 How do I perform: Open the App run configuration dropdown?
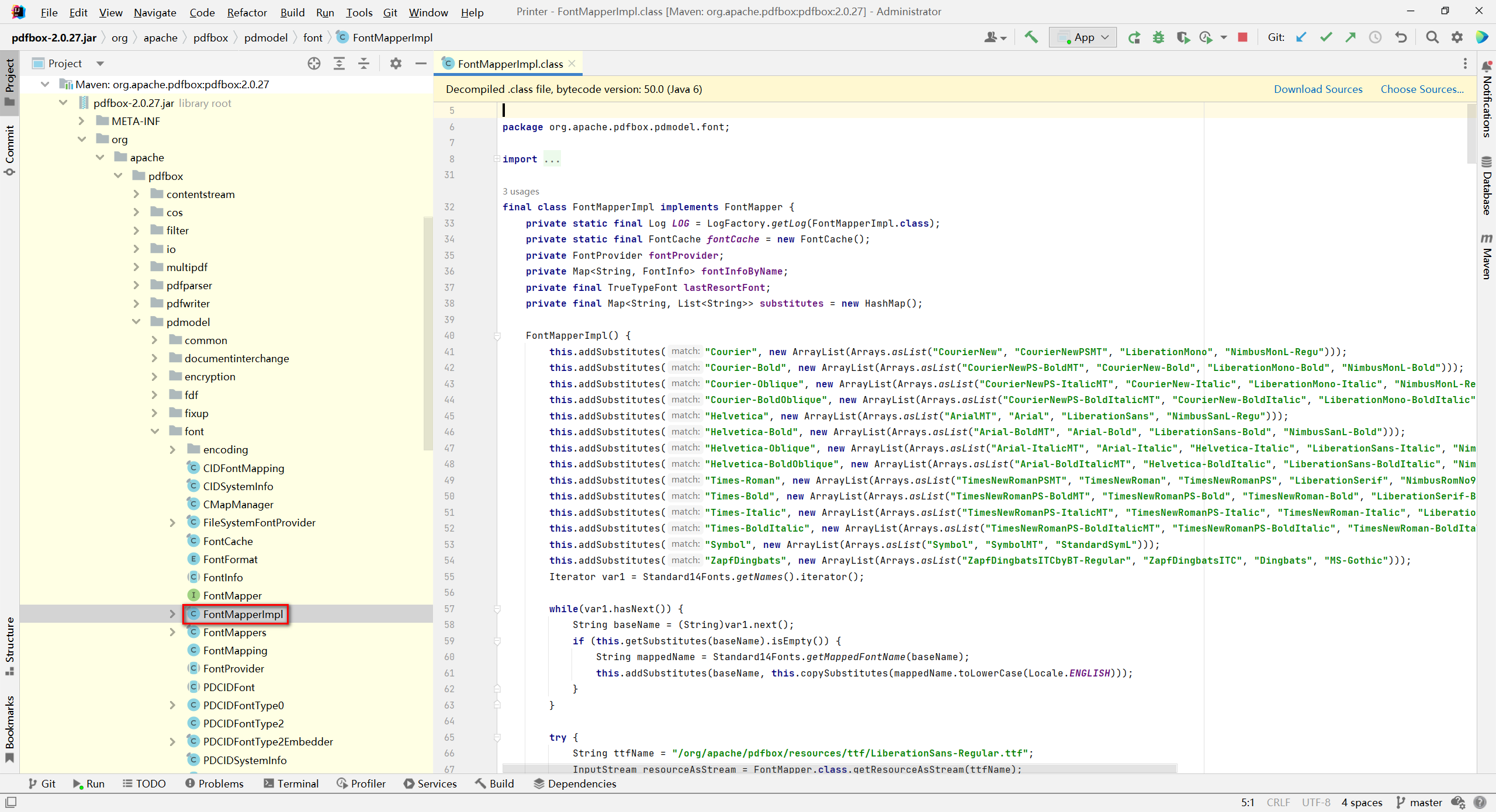click(1083, 37)
